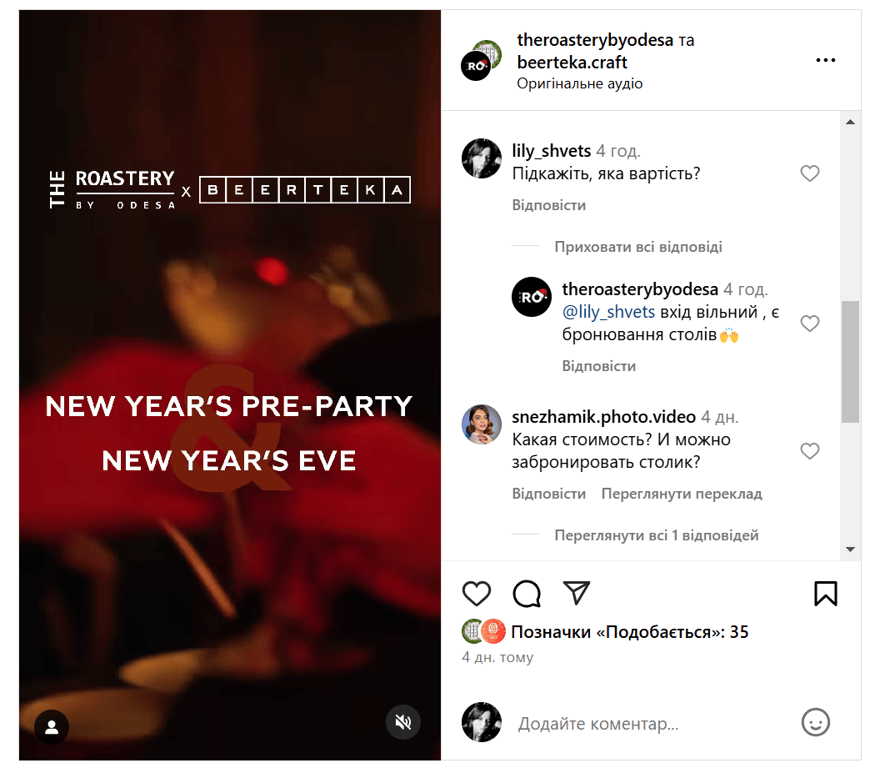Open theroasterybyodesa profile avatar in header

[475, 66]
